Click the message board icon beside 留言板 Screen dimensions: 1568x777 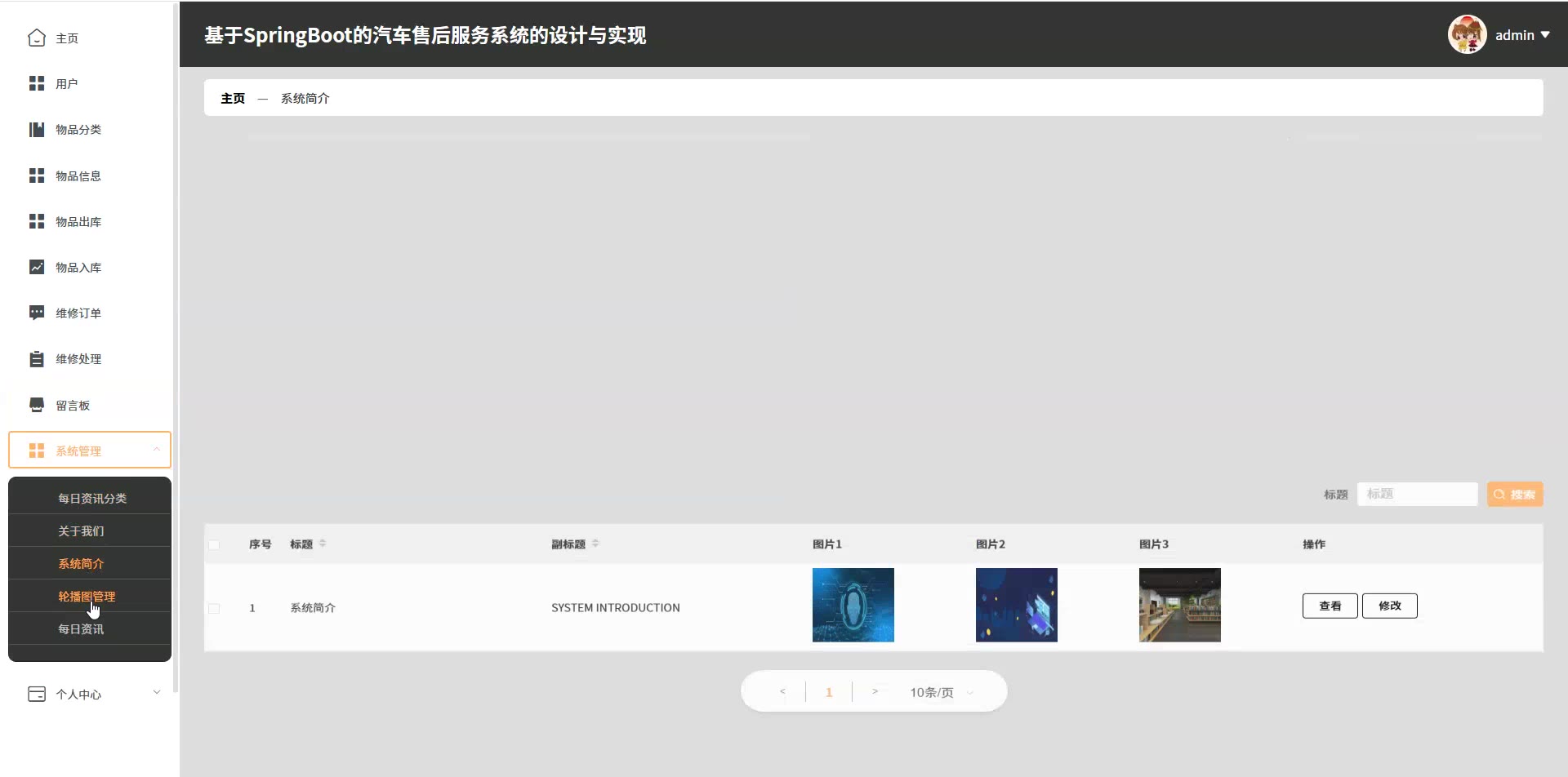(37, 406)
